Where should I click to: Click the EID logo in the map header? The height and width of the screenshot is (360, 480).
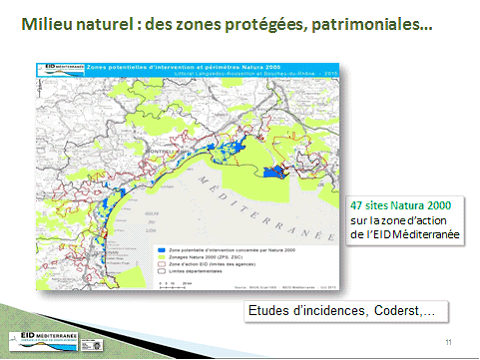click(x=61, y=70)
